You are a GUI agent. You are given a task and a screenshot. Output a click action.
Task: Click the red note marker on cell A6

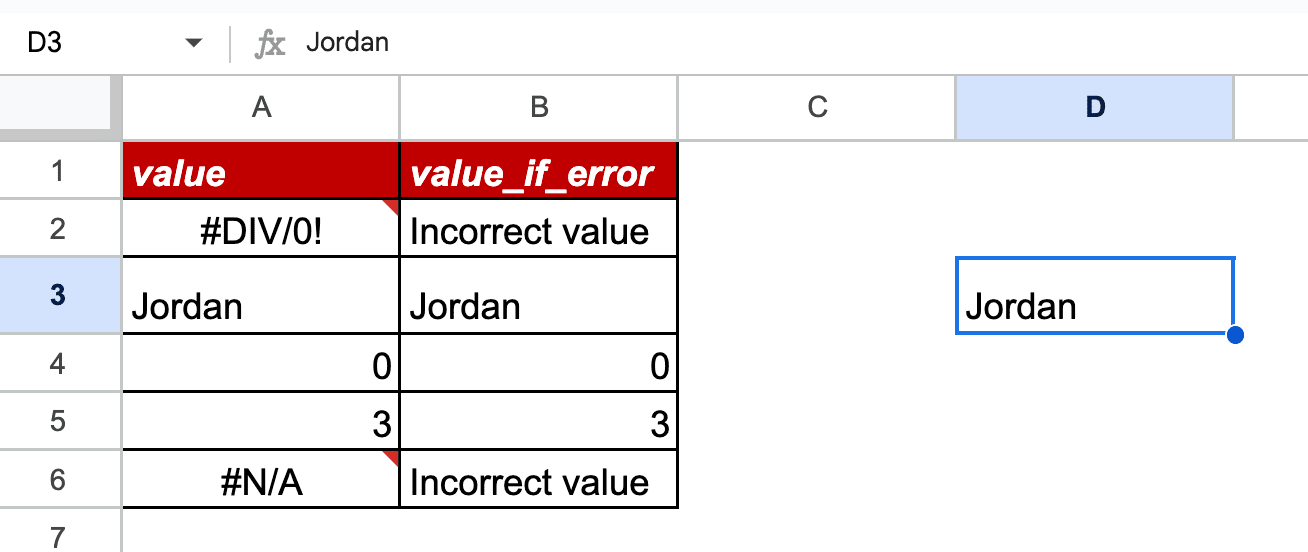click(x=392, y=457)
